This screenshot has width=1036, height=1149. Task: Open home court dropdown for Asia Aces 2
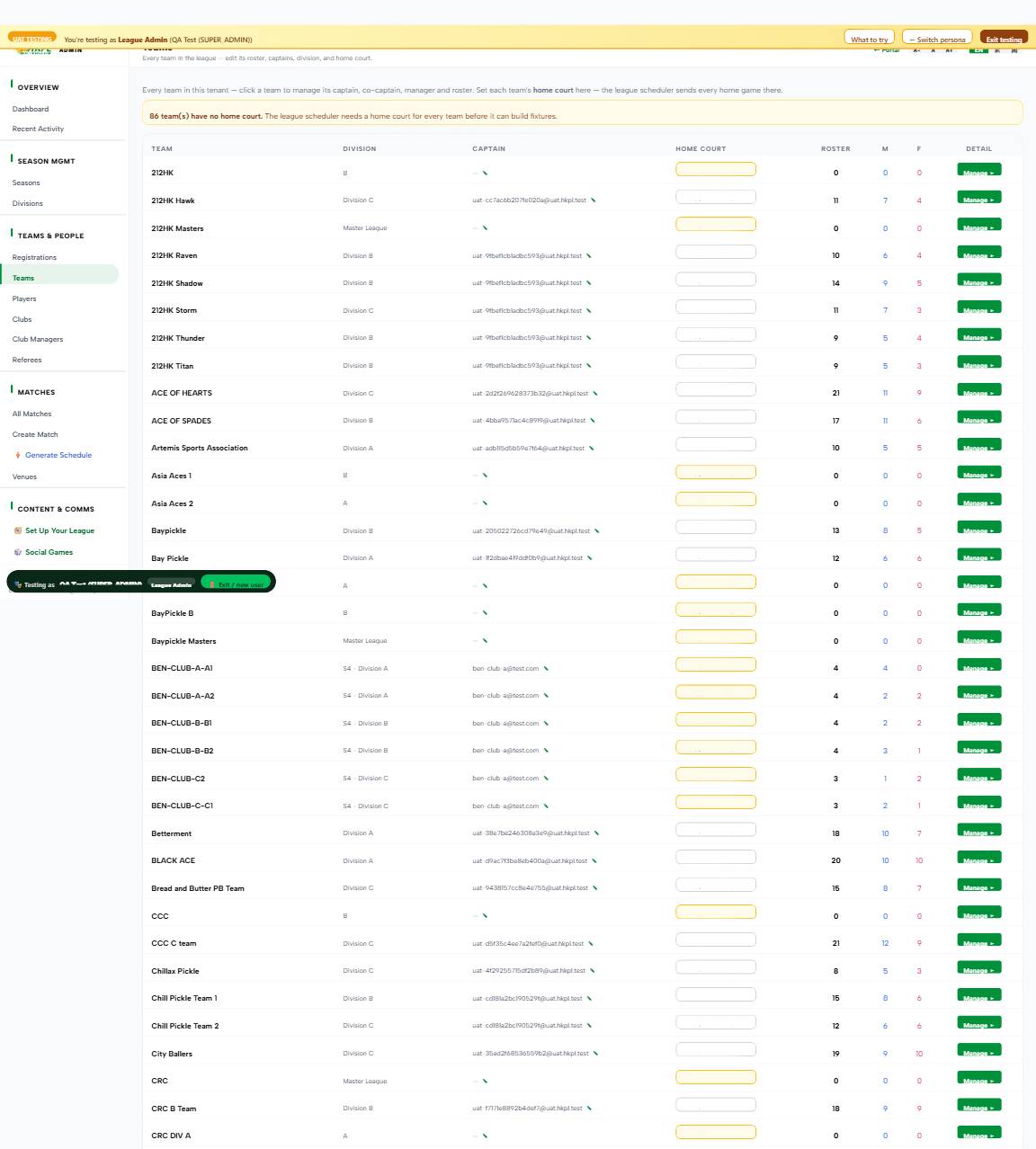click(x=716, y=499)
